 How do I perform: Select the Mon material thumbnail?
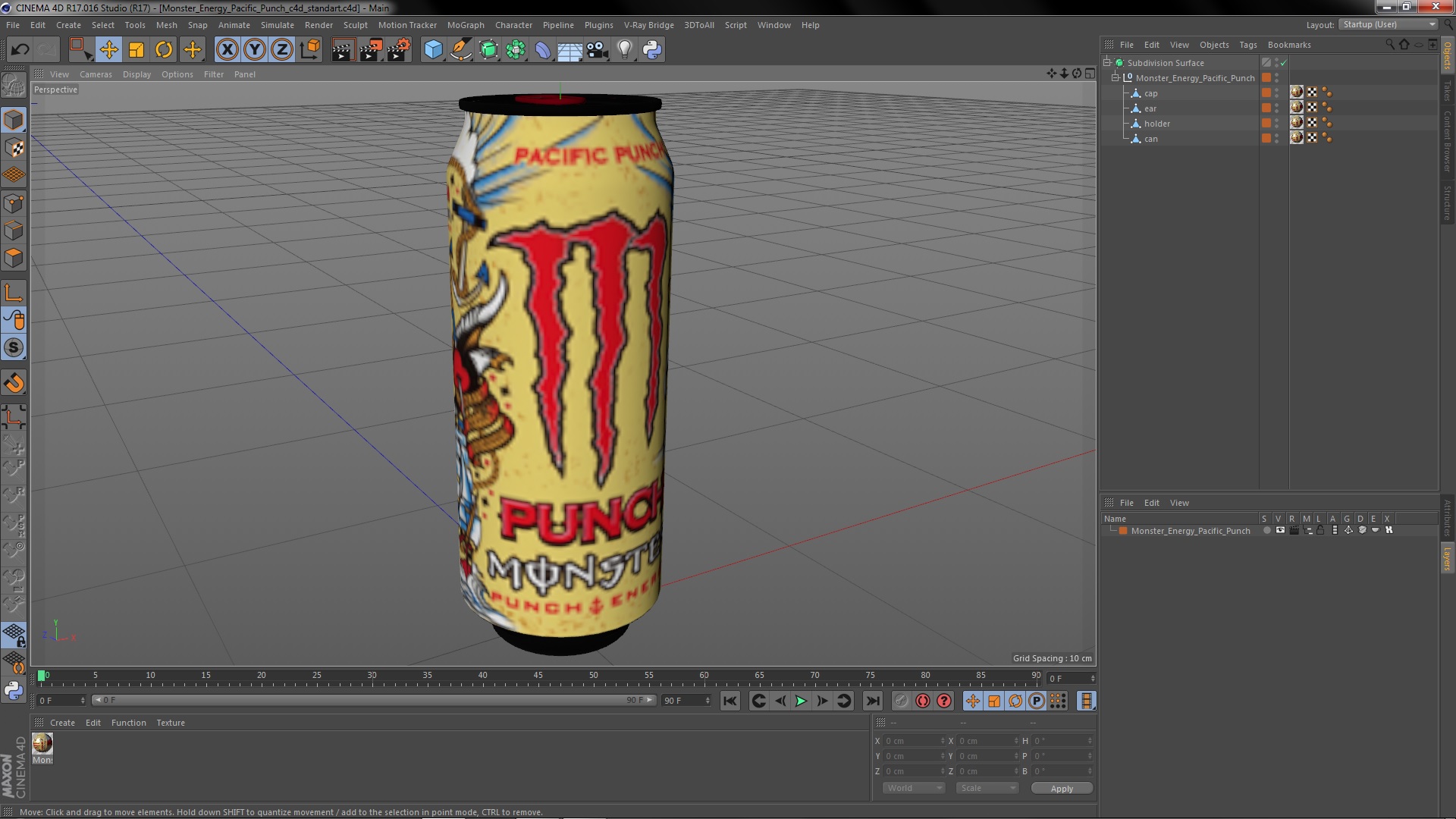[42, 743]
